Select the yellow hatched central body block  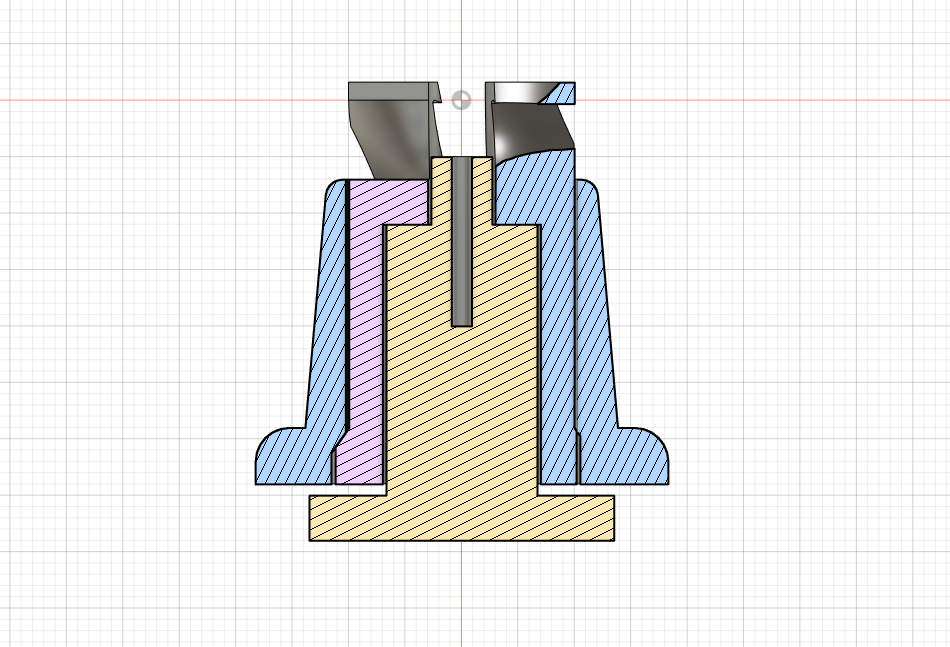(x=461, y=400)
